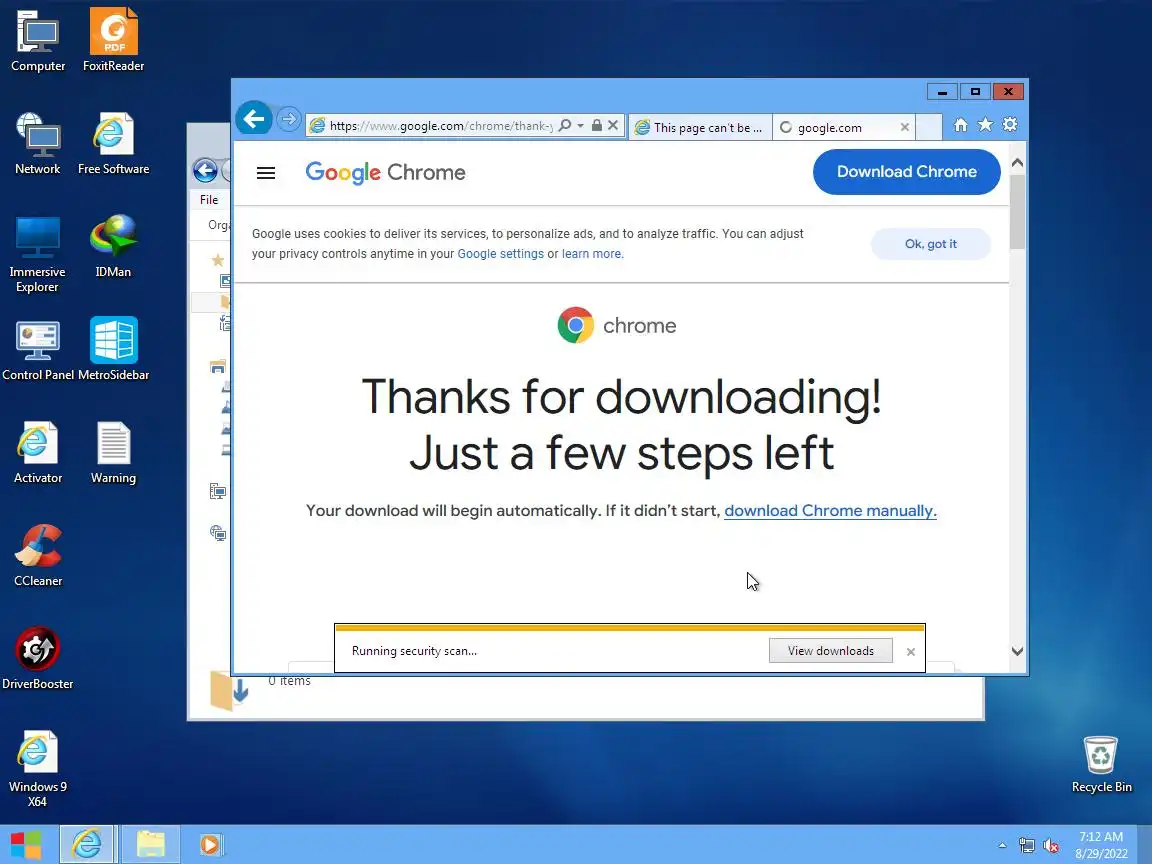Click the security lock icon in address bar
This screenshot has width=1152, height=864.
click(x=597, y=126)
